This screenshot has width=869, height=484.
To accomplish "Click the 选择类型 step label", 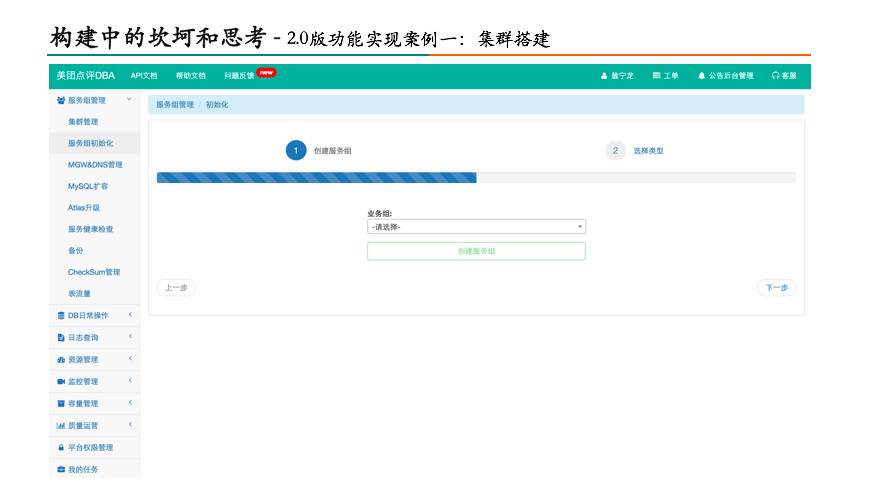I will click(648, 151).
